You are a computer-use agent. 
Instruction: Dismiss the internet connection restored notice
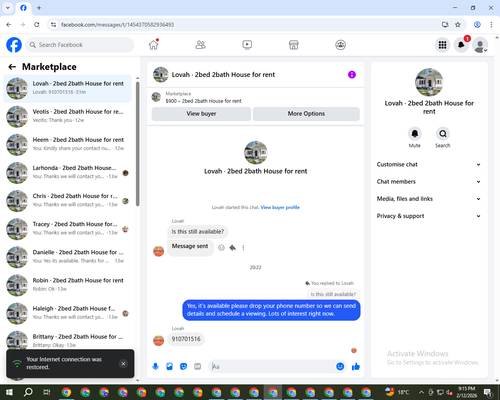click(123, 364)
